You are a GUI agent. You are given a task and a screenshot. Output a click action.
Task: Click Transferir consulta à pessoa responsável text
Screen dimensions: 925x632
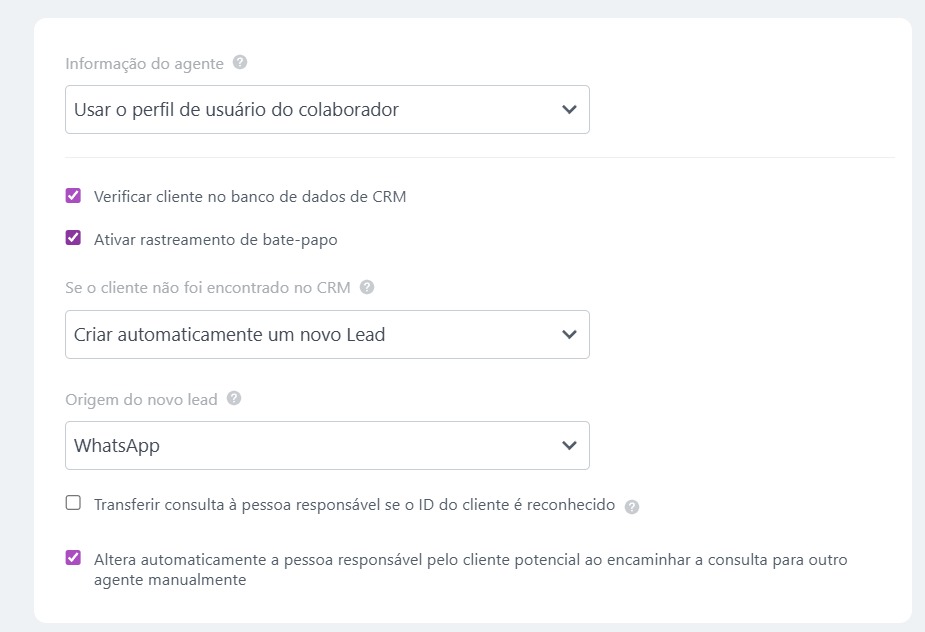pos(354,505)
